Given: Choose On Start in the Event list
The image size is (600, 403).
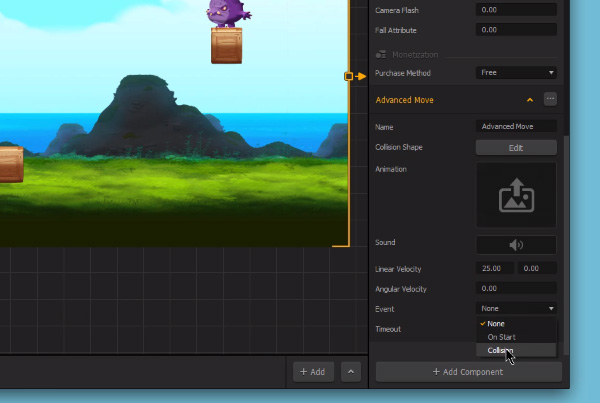Looking at the screenshot, I should point(516,337).
